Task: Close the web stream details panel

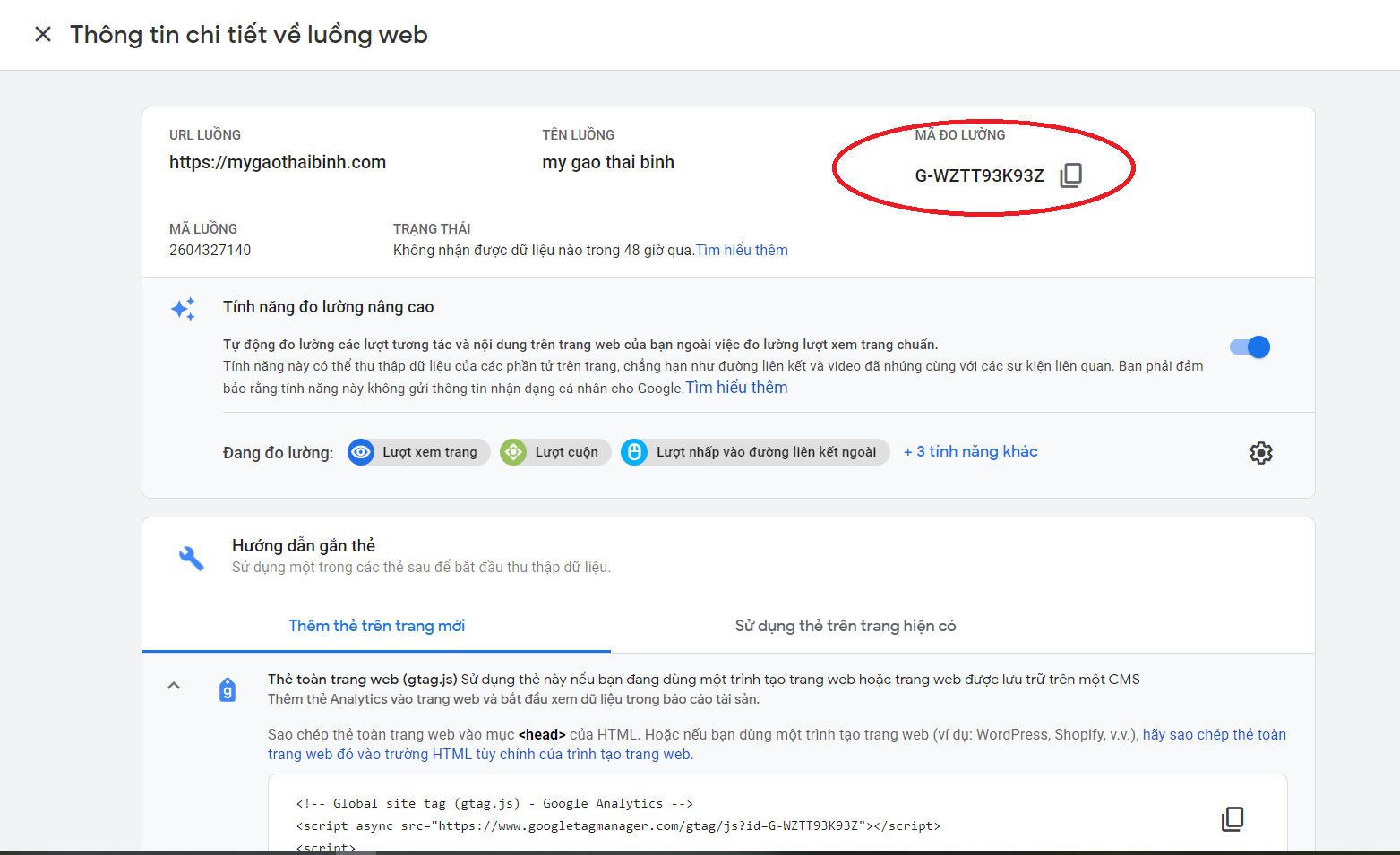Action: point(42,34)
